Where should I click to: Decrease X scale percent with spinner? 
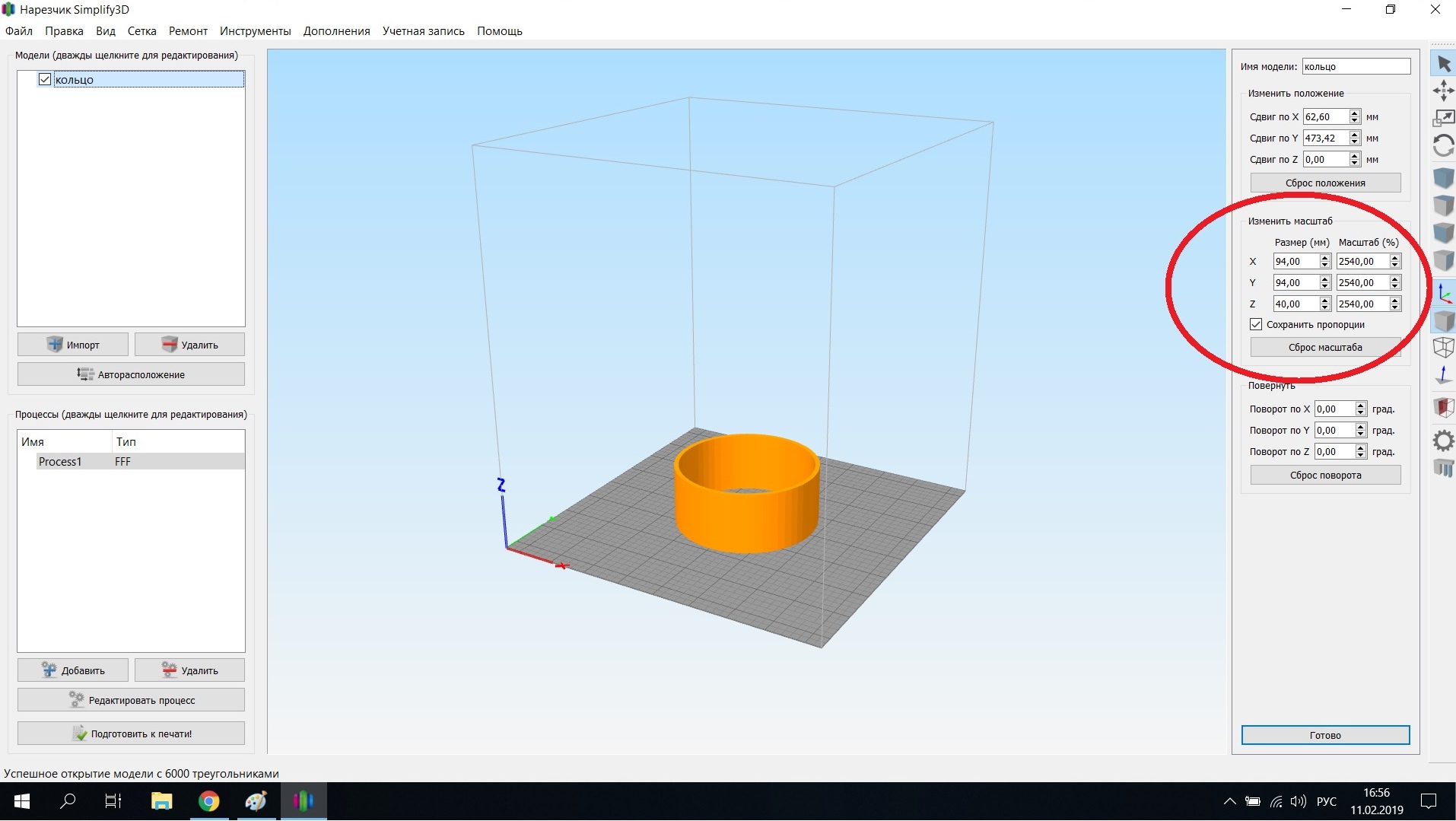coord(1395,265)
